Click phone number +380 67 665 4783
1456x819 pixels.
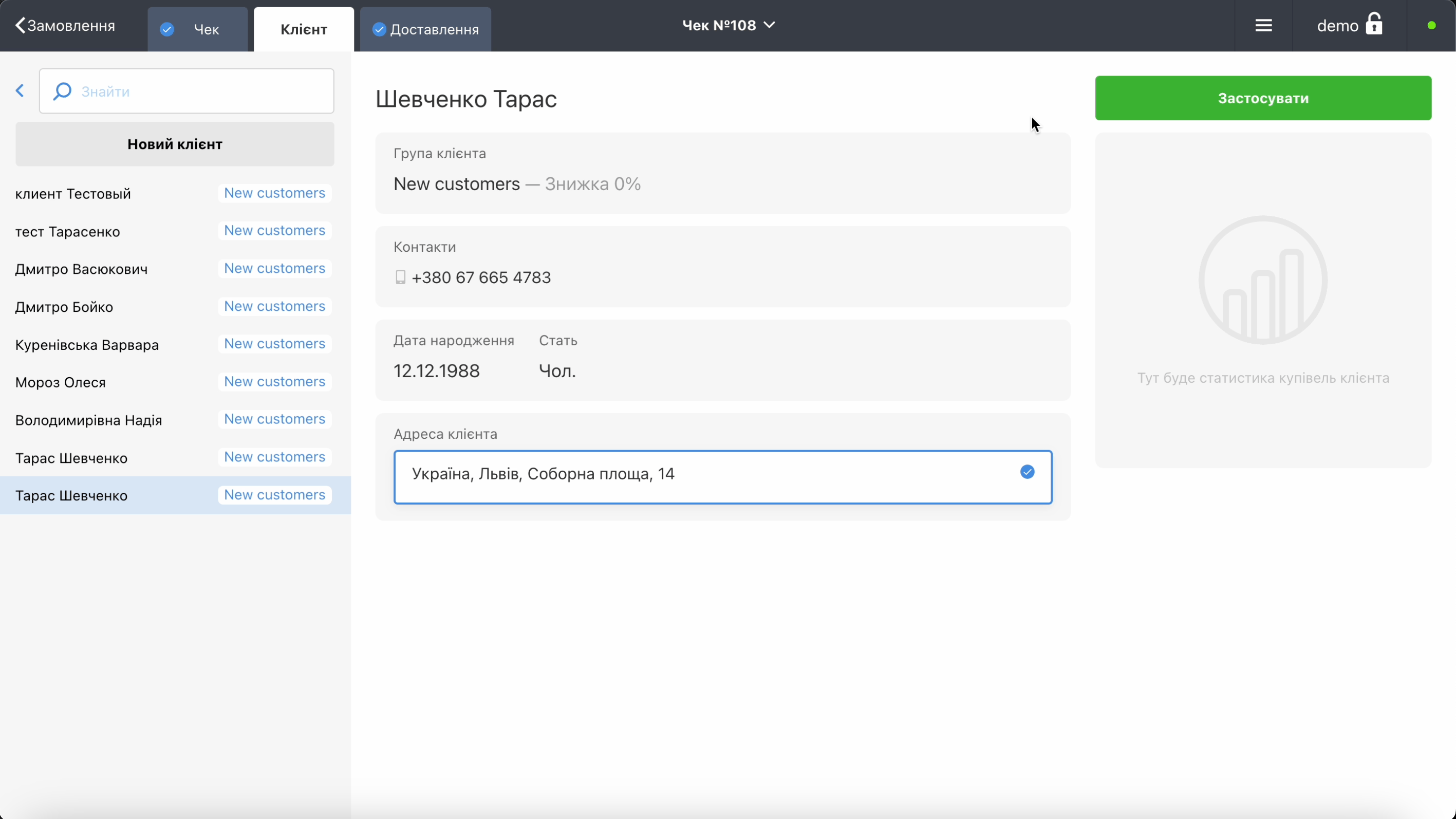[x=481, y=277]
